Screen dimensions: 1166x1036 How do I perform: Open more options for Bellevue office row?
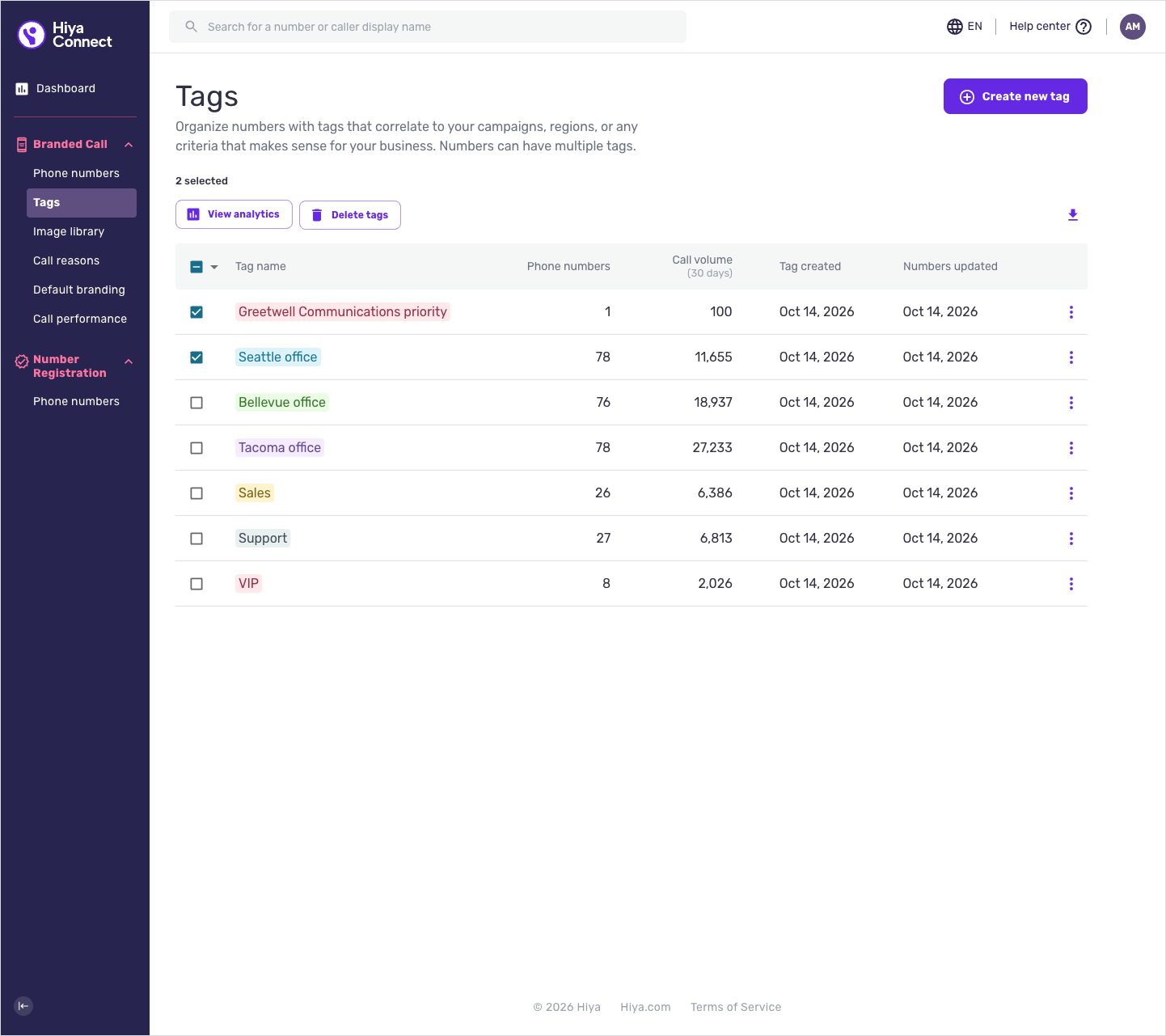(1071, 403)
